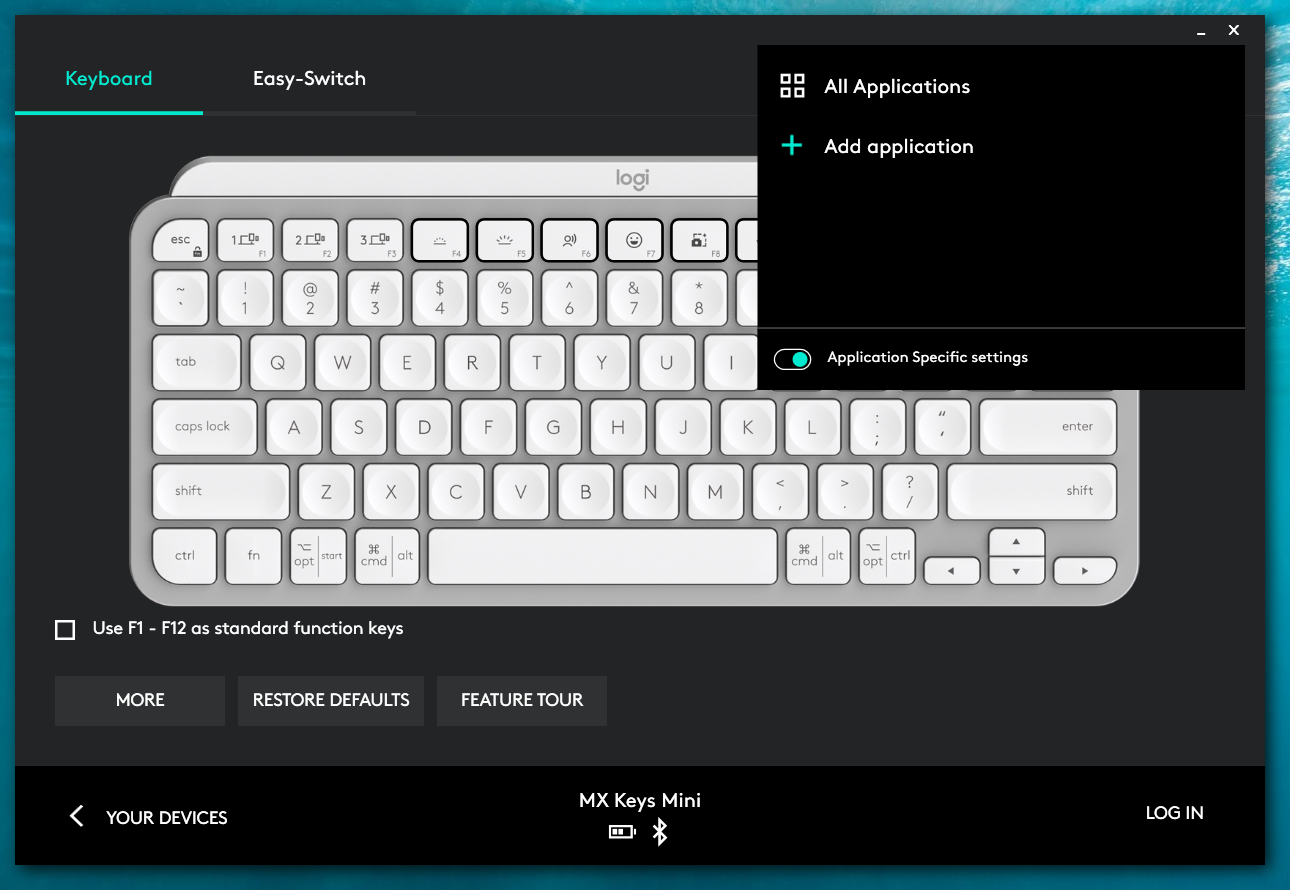The height and width of the screenshot is (890, 1290).
Task: Close the Logitech Options window
Action: click(1234, 30)
